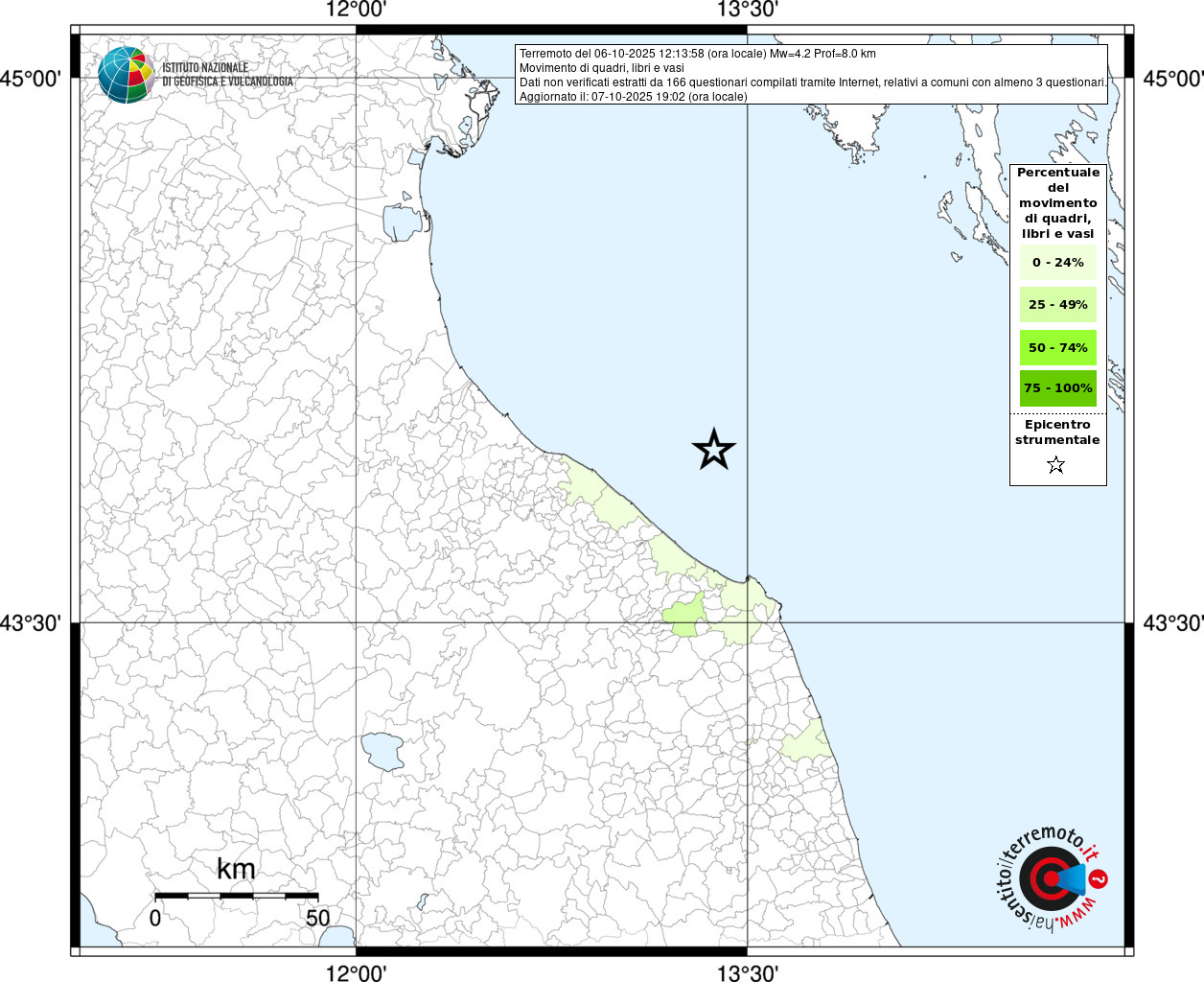1204x982 pixels.
Task: Click the legend title 'Percentuale del movimento'
Action: click(1057, 202)
